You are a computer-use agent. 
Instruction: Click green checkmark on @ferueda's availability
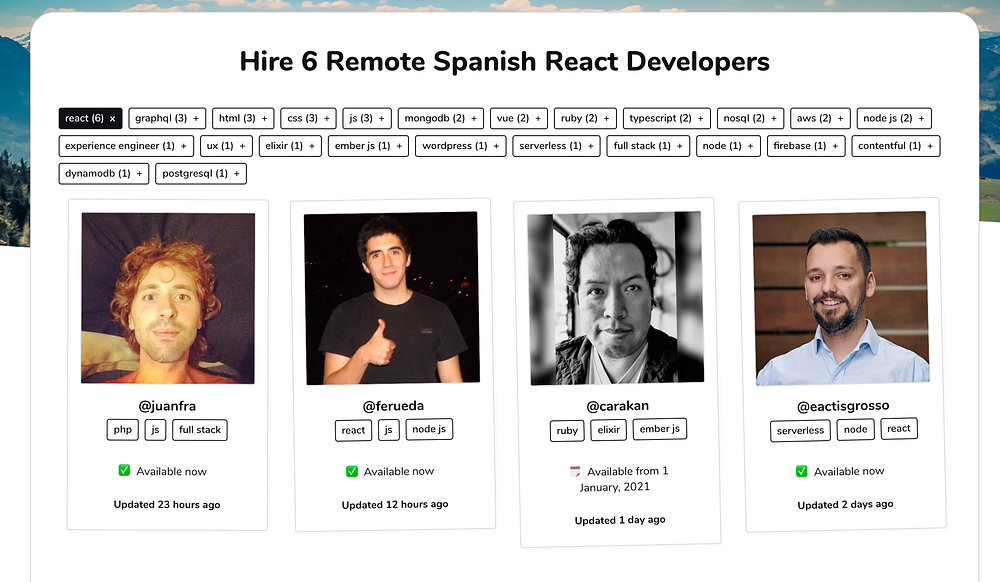click(352, 471)
